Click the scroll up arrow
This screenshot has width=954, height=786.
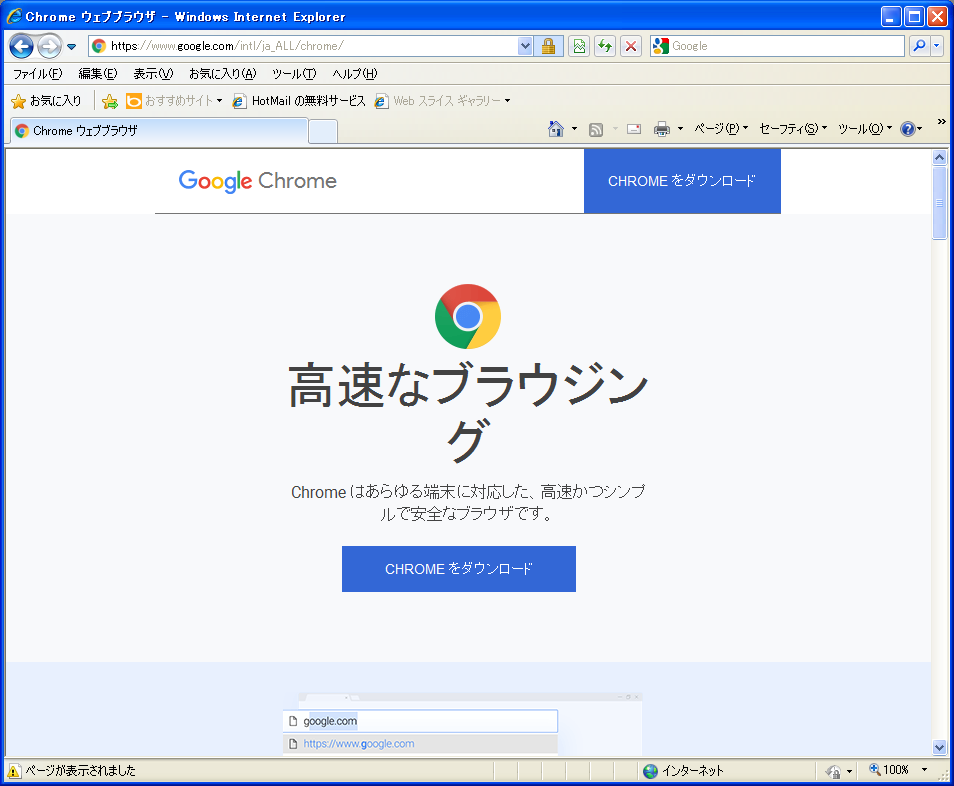939,158
